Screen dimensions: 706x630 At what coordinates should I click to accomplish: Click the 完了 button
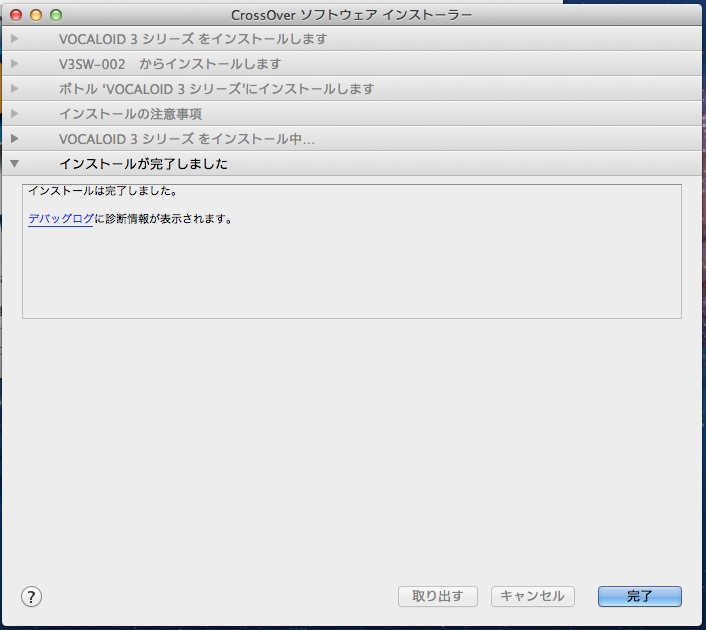tap(639, 596)
